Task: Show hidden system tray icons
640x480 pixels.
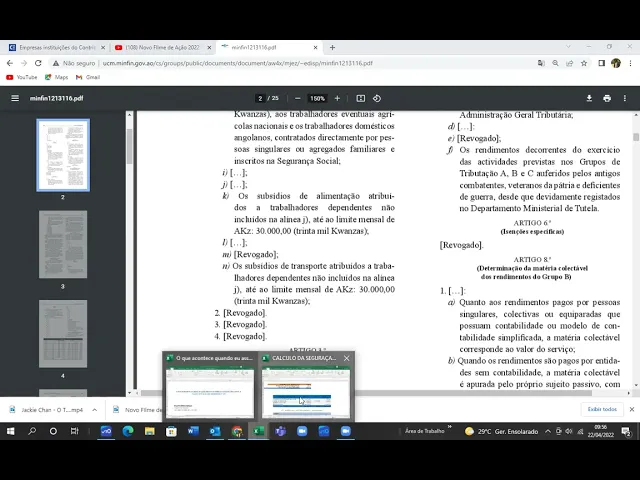Action: 548,431
